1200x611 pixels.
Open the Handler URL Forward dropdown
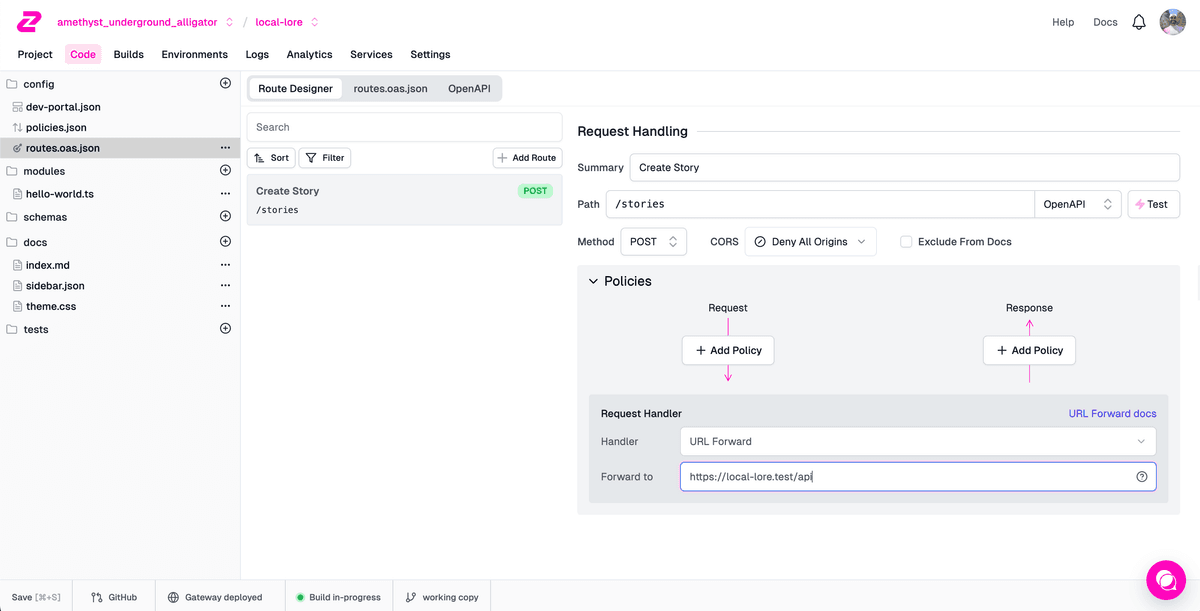tap(917, 441)
